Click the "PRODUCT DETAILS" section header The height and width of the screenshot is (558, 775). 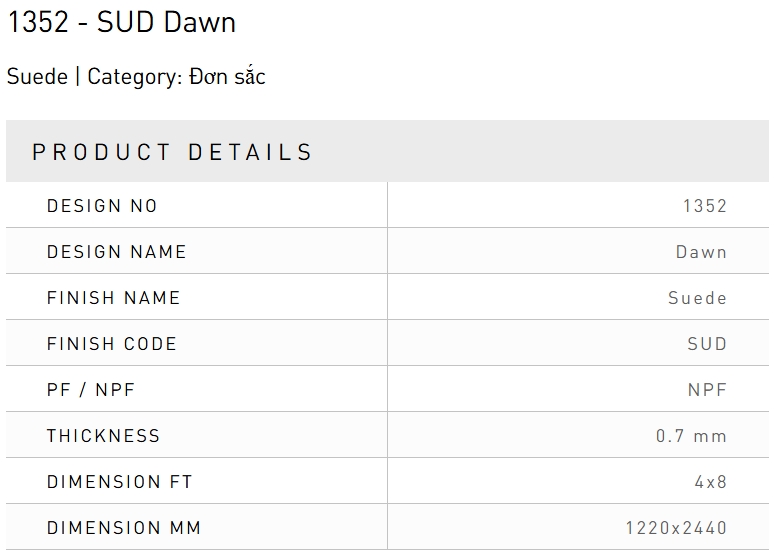point(173,152)
